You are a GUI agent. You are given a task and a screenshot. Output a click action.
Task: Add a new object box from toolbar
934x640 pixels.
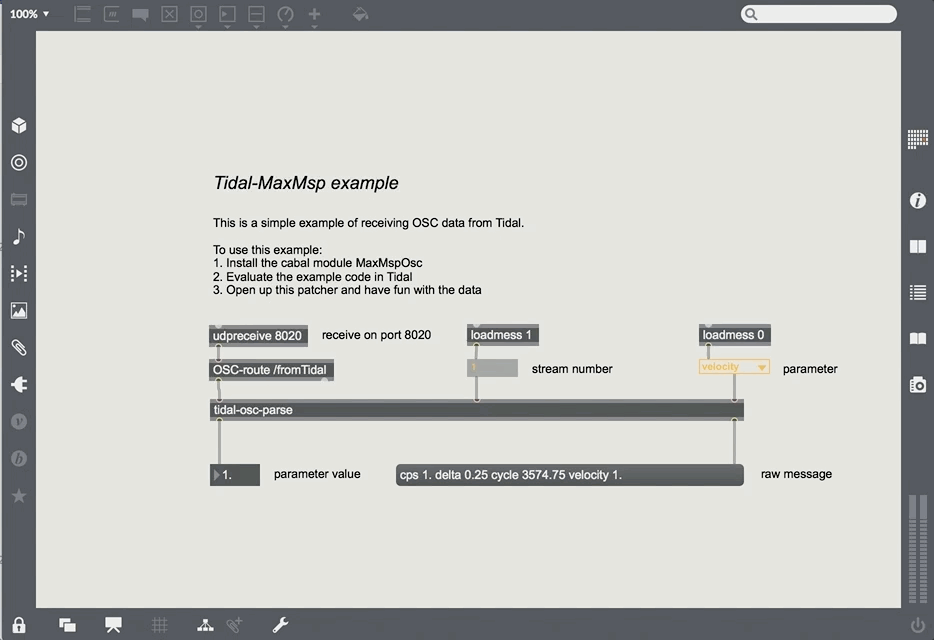coord(83,14)
